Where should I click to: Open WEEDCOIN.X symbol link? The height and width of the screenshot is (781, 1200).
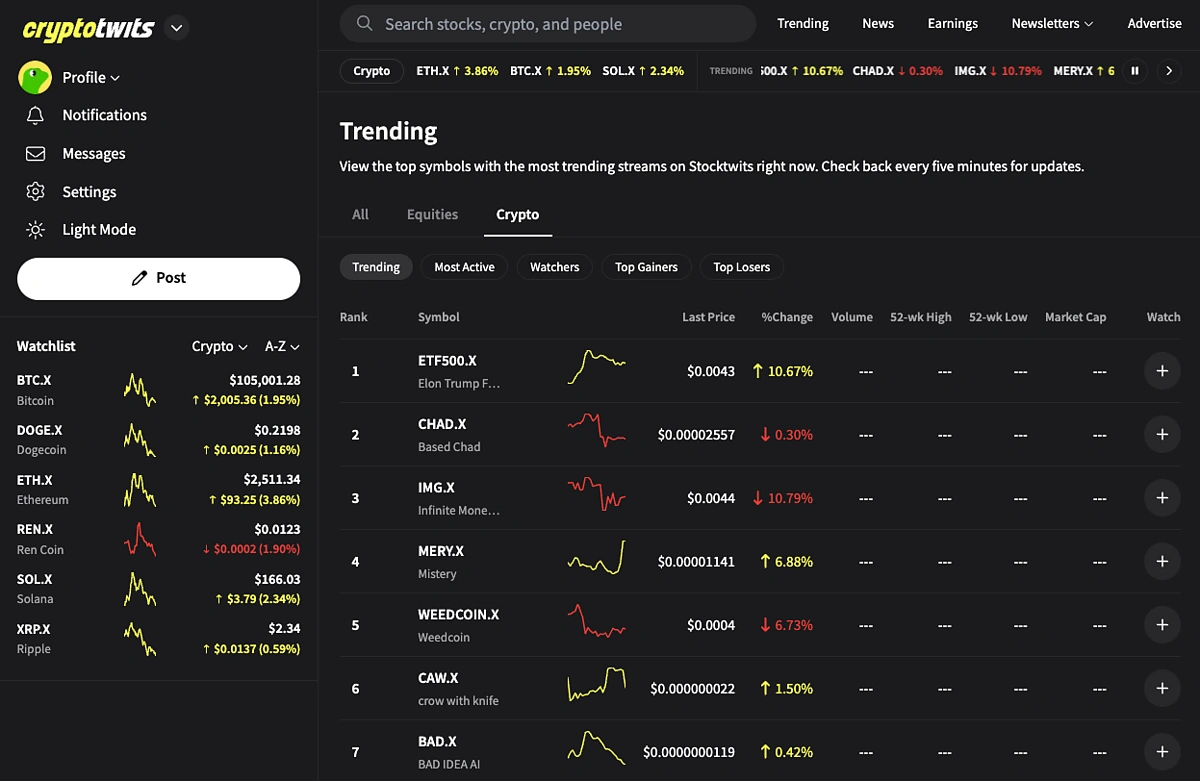(458, 614)
